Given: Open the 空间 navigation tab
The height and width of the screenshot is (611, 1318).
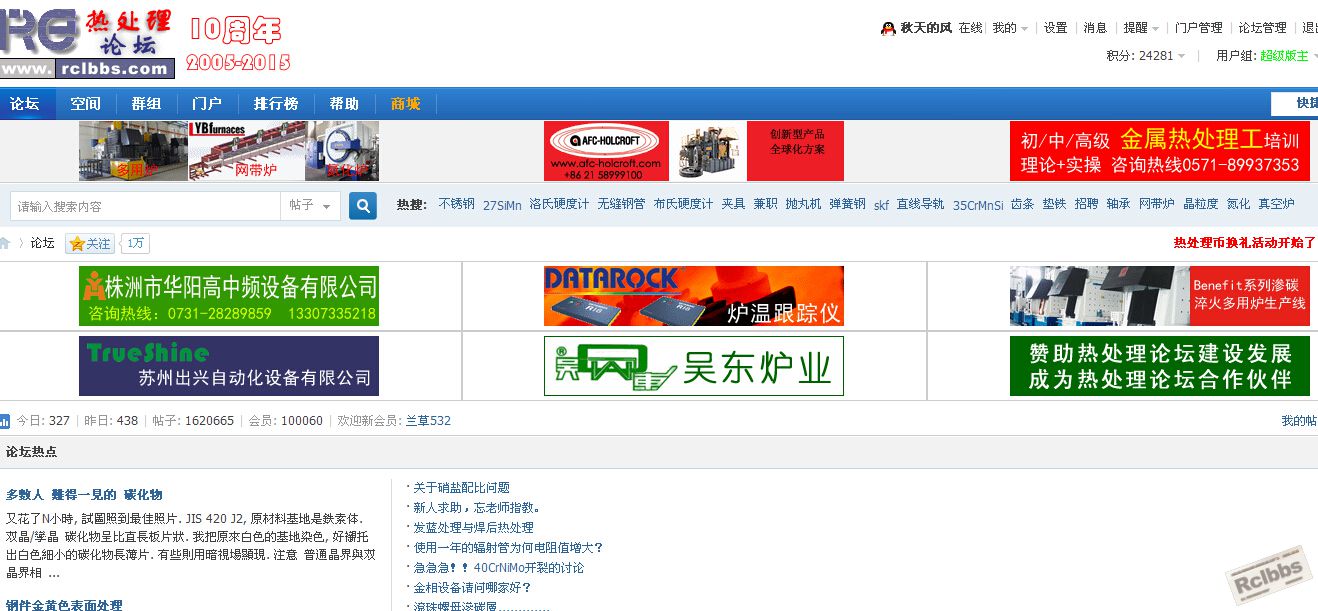Looking at the screenshot, I should (x=85, y=103).
